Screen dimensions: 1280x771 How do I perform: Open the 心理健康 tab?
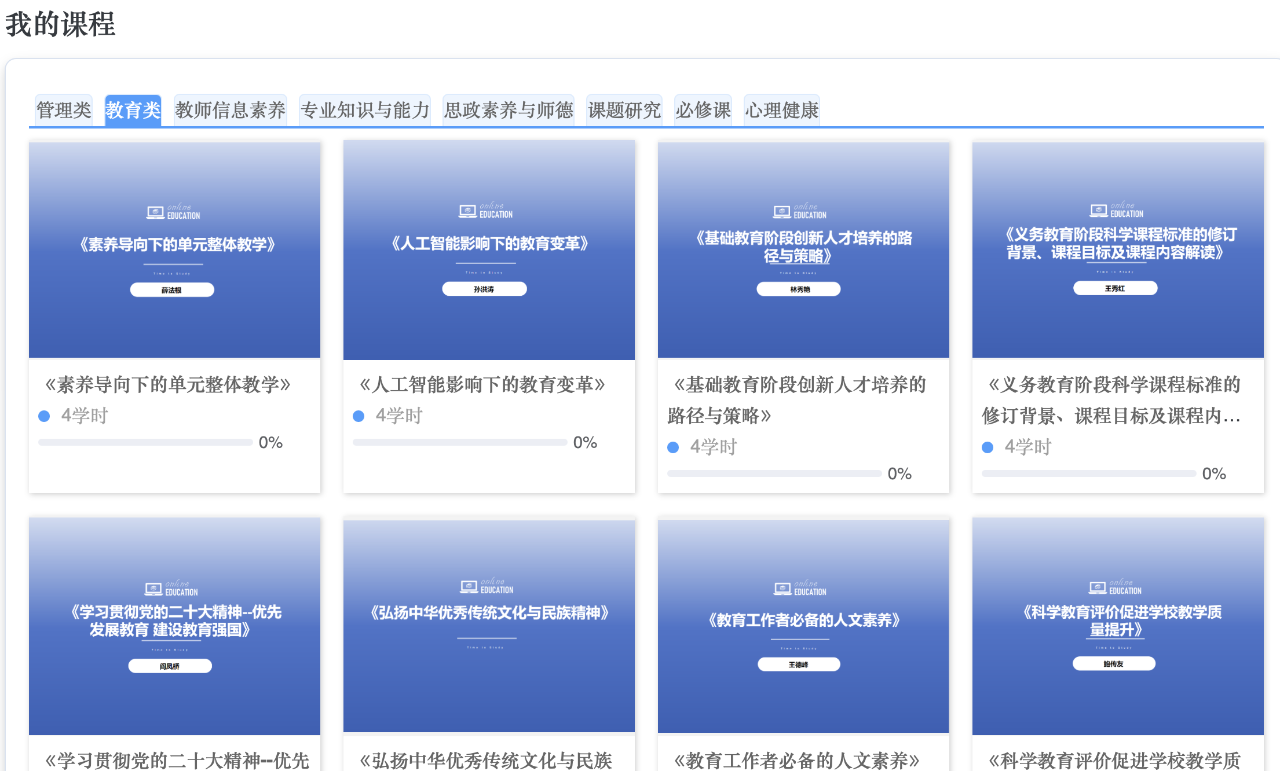point(782,110)
